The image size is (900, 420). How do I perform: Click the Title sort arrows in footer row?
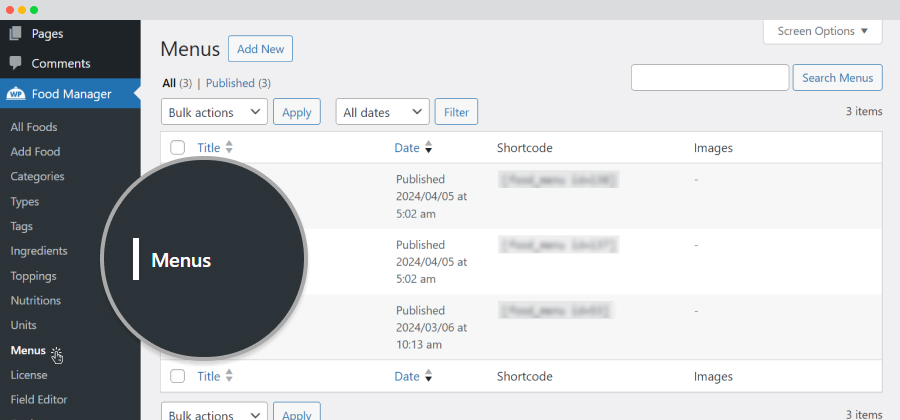[x=229, y=376]
